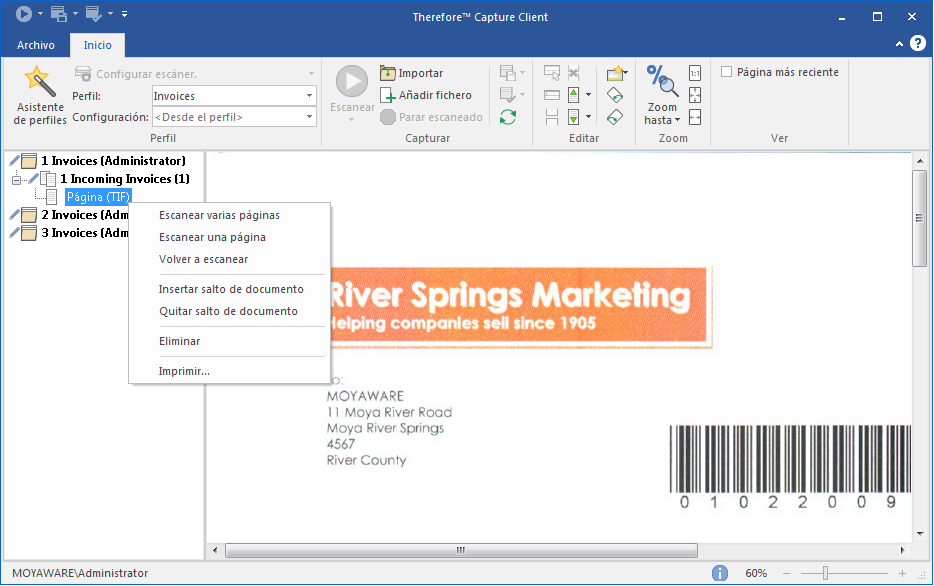Collapse the 1 Incoming Invoices tree node
Screen dimensions: 934x586
[16, 179]
